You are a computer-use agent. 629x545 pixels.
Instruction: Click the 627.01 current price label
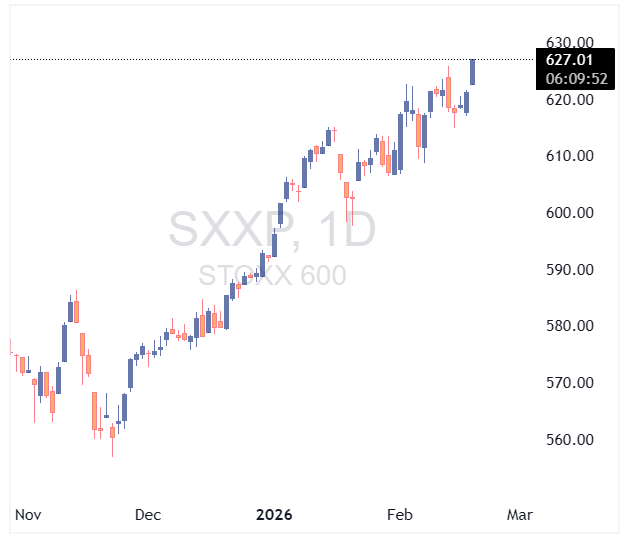point(568,60)
